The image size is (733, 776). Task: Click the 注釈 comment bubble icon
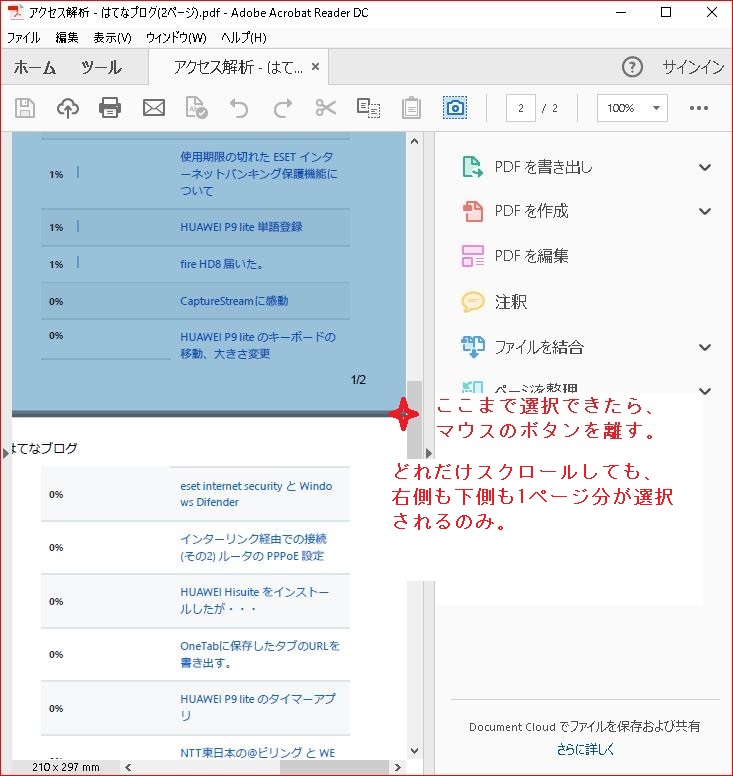click(472, 301)
